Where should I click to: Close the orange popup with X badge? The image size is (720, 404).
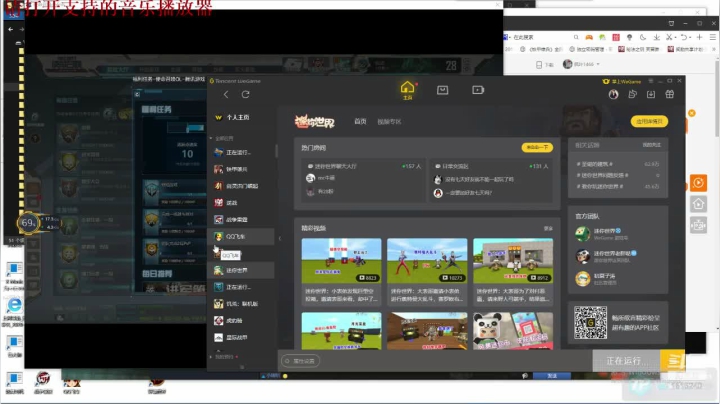tap(692, 113)
